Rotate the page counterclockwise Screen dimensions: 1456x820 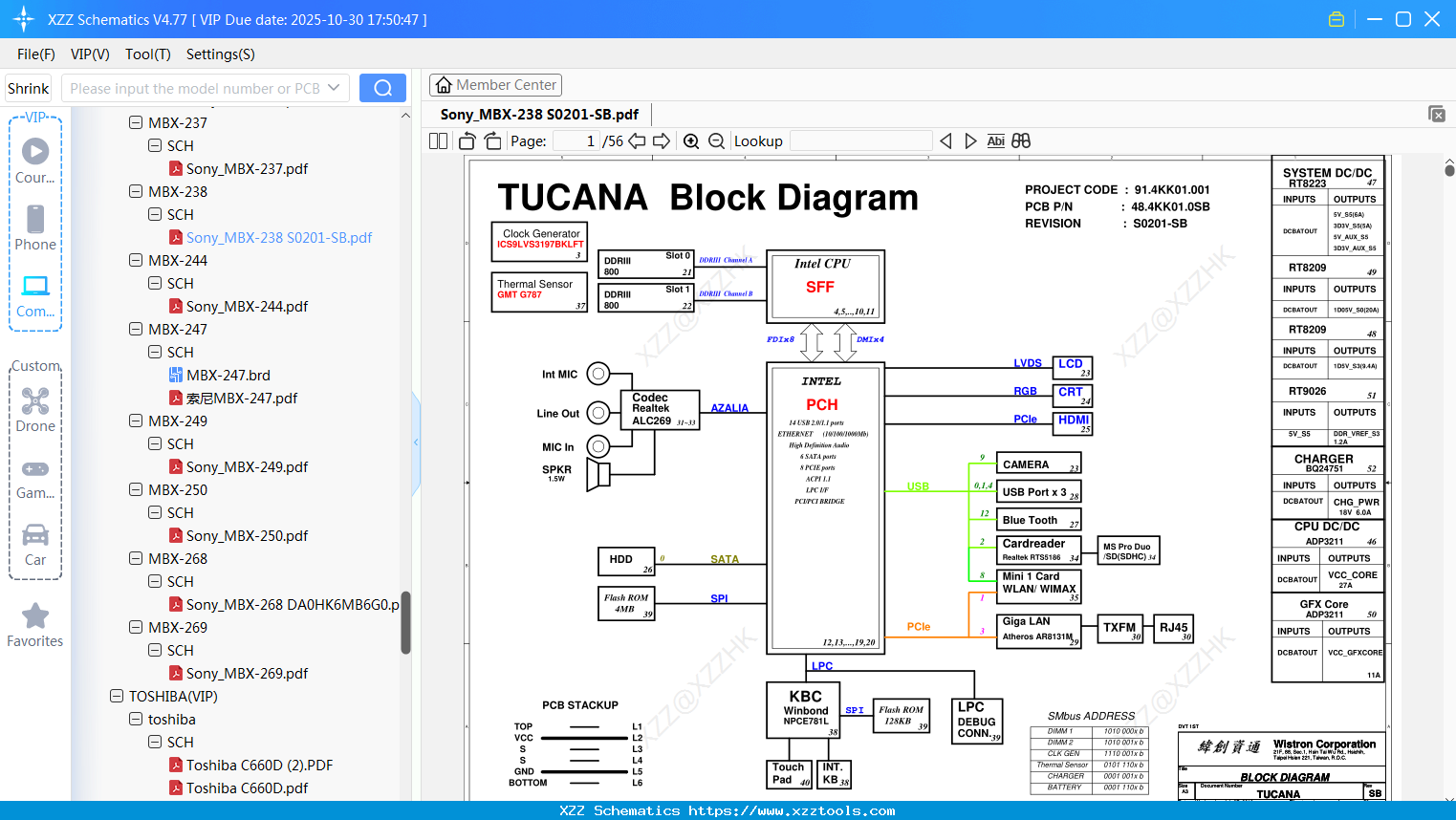(x=467, y=141)
